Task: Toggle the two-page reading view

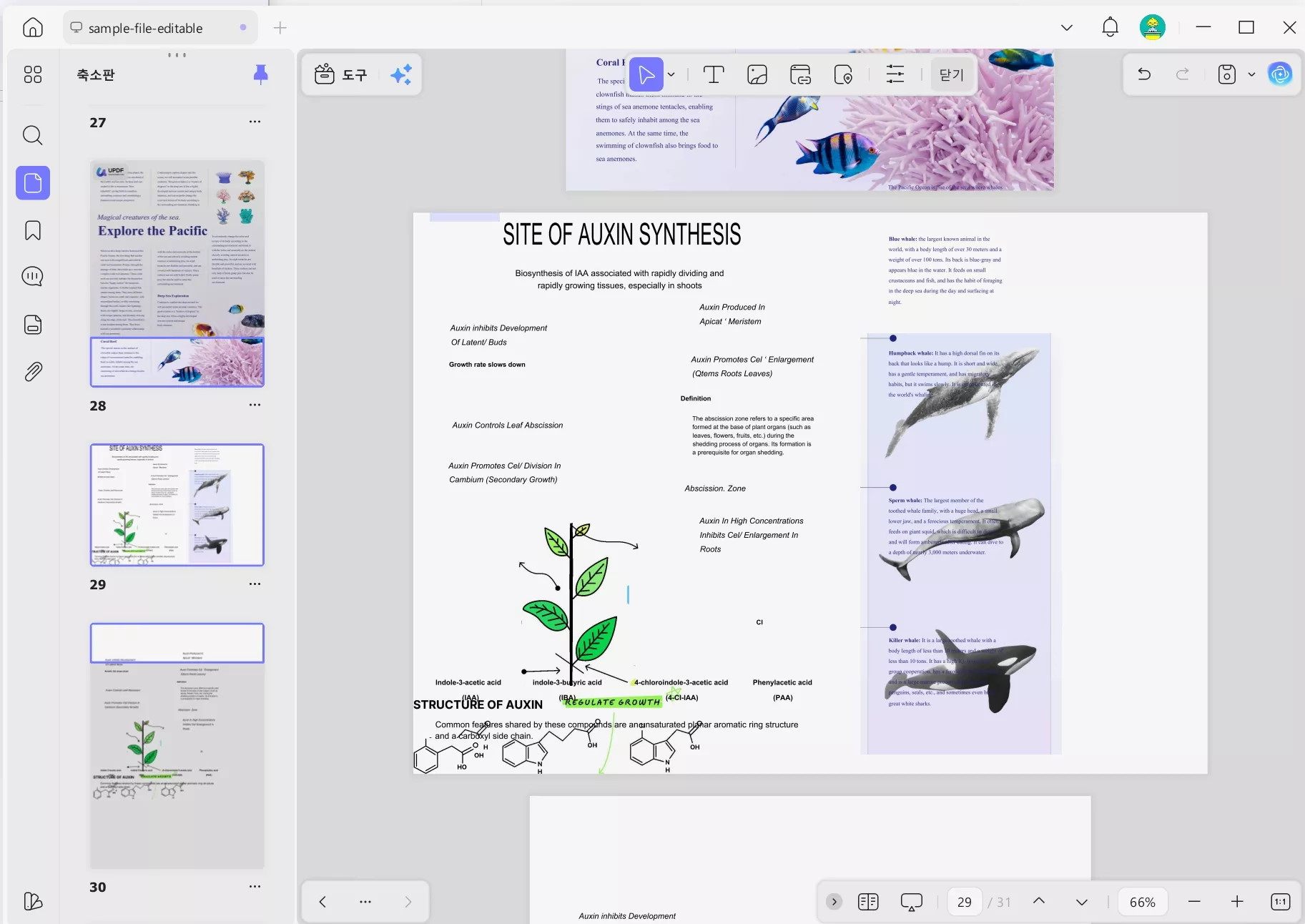Action: click(868, 902)
